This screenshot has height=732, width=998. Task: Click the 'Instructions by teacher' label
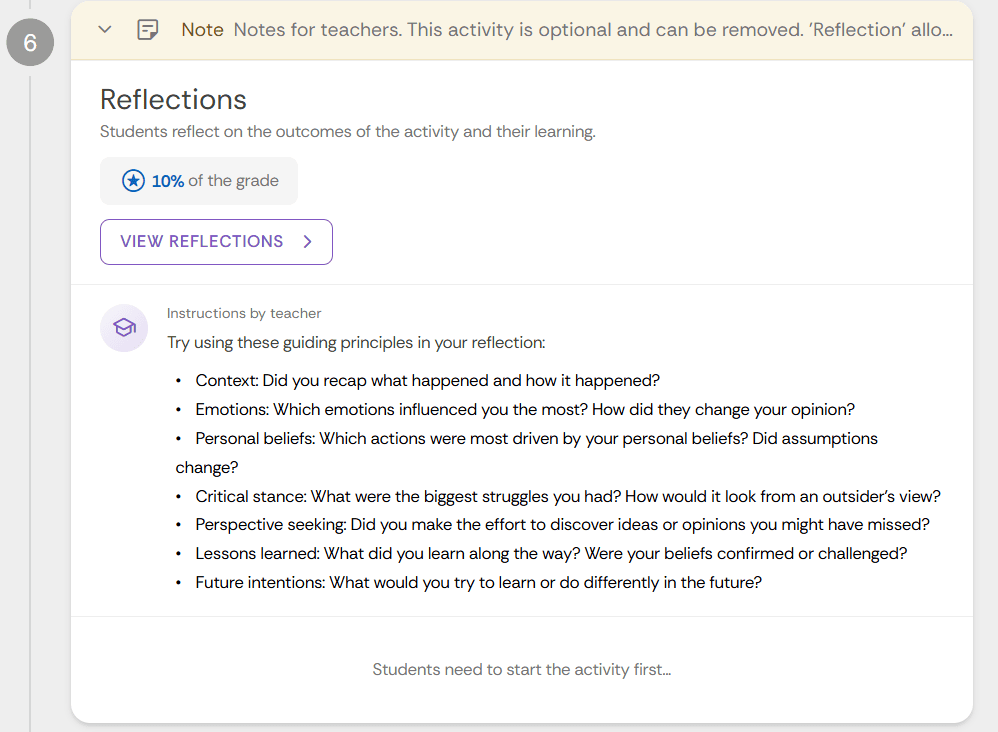[244, 314]
